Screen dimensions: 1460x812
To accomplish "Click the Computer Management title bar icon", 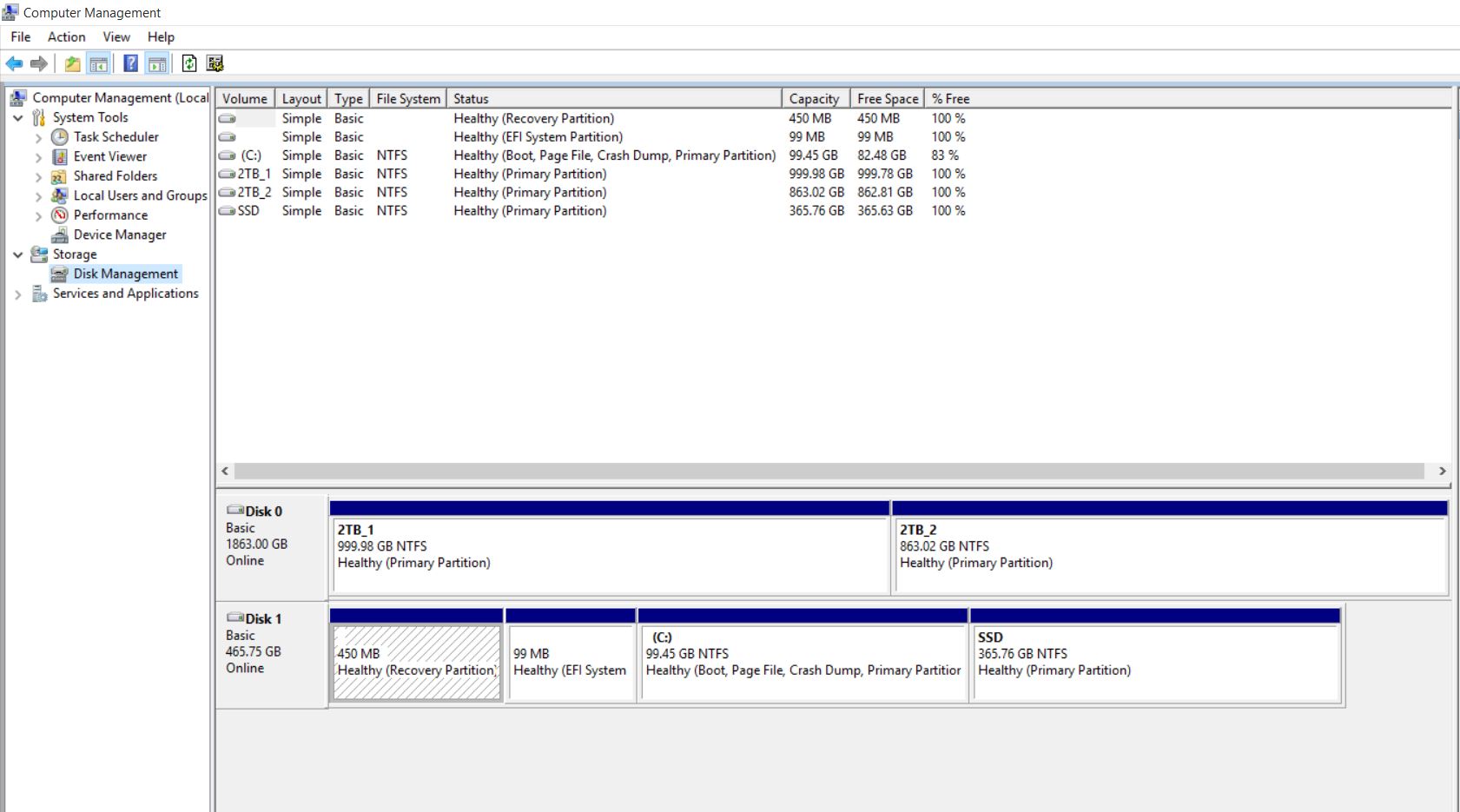I will pos(10,12).
